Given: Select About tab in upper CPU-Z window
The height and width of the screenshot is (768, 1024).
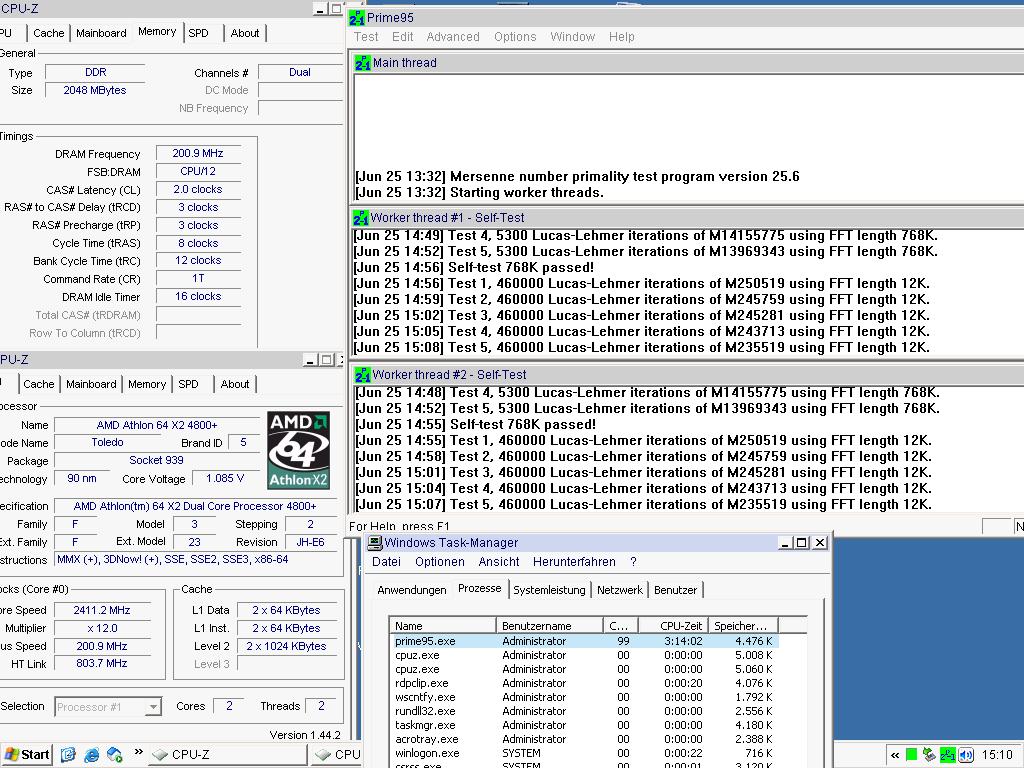Looking at the screenshot, I should (x=245, y=33).
